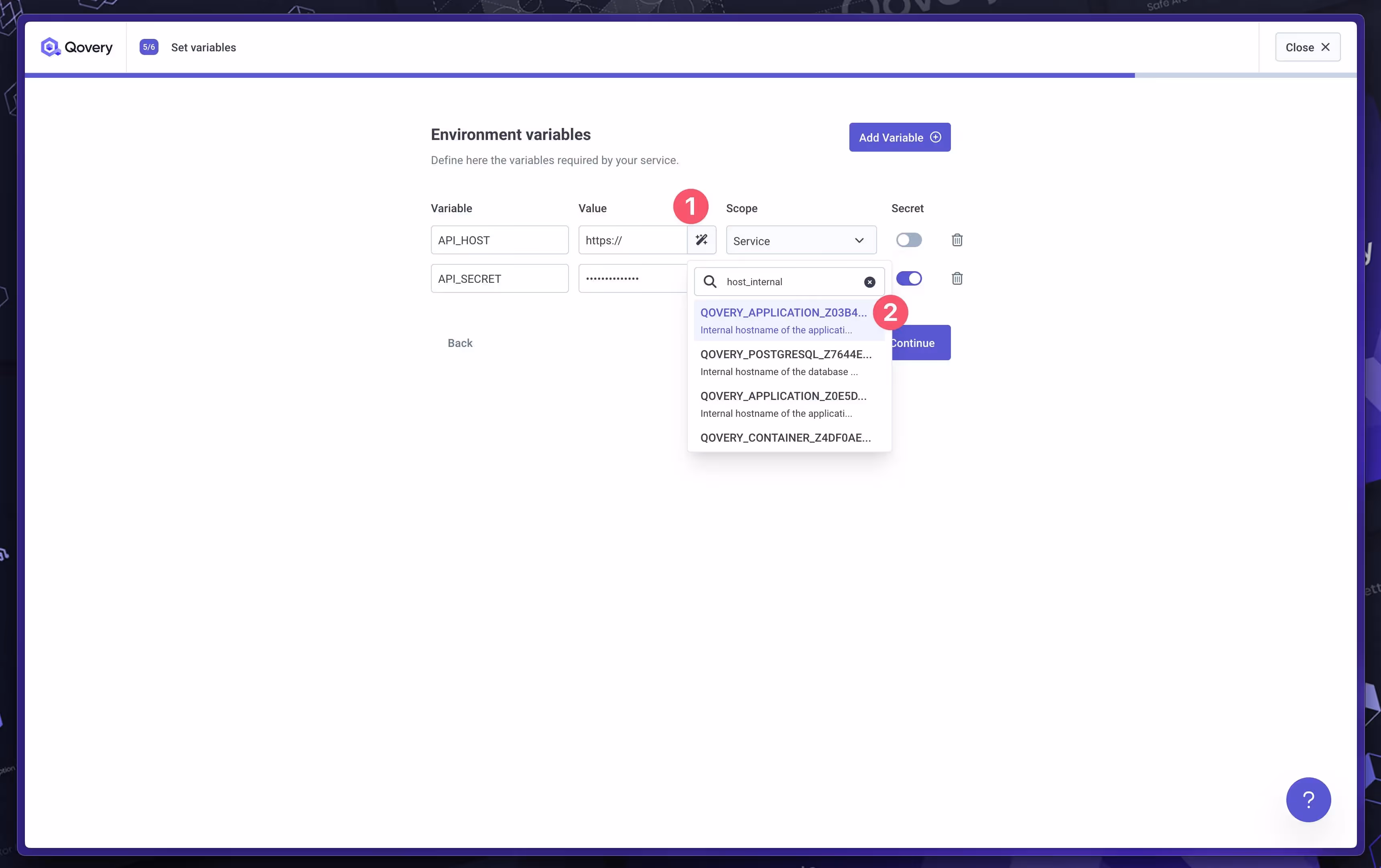The image size is (1381, 868).
Task: Click the search magnifier icon in dropdown
Action: [x=710, y=282]
